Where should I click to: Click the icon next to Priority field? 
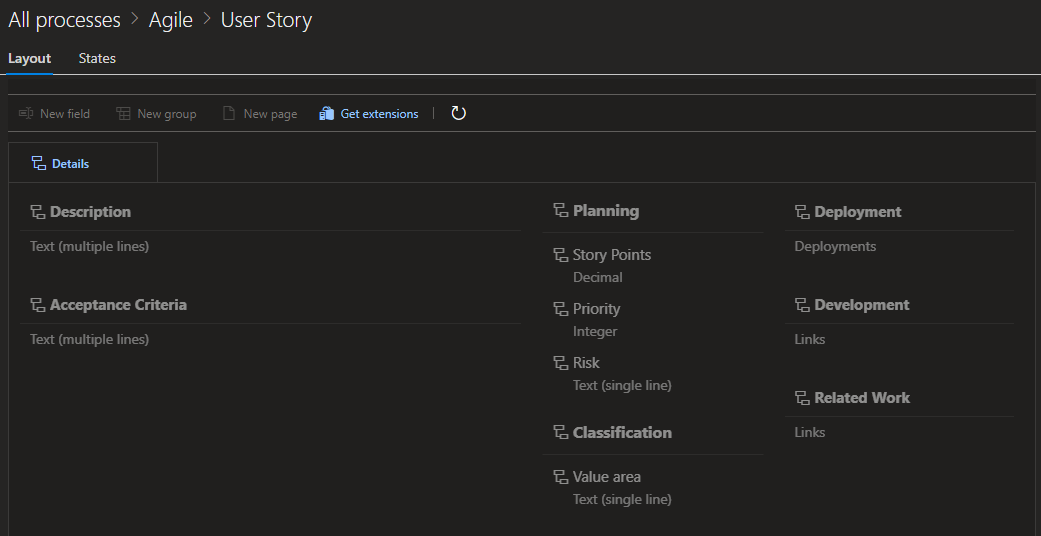pyautogui.click(x=561, y=309)
